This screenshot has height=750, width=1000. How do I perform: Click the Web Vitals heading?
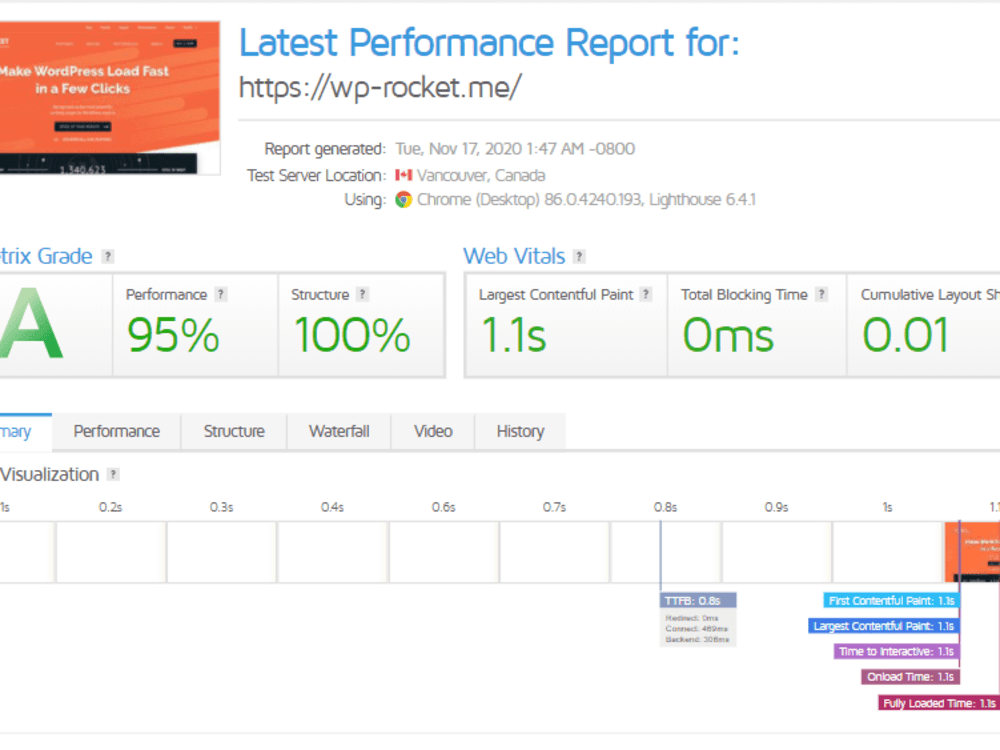click(514, 256)
